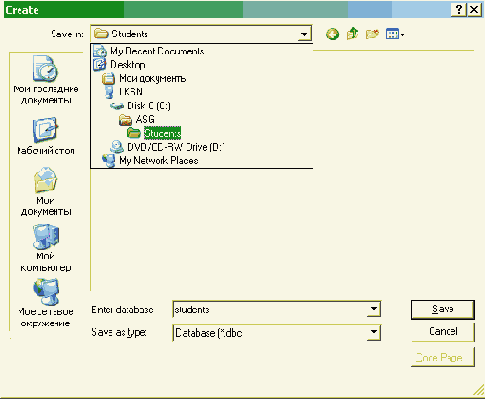Open My Computer in places bar
The image size is (485, 399).
(46, 248)
